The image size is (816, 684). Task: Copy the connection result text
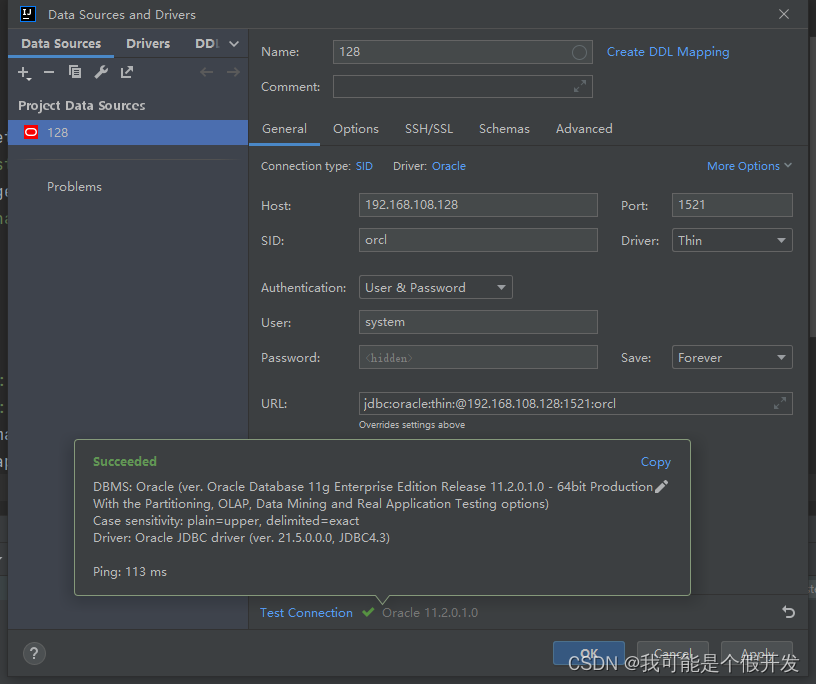pyautogui.click(x=656, y=462)
